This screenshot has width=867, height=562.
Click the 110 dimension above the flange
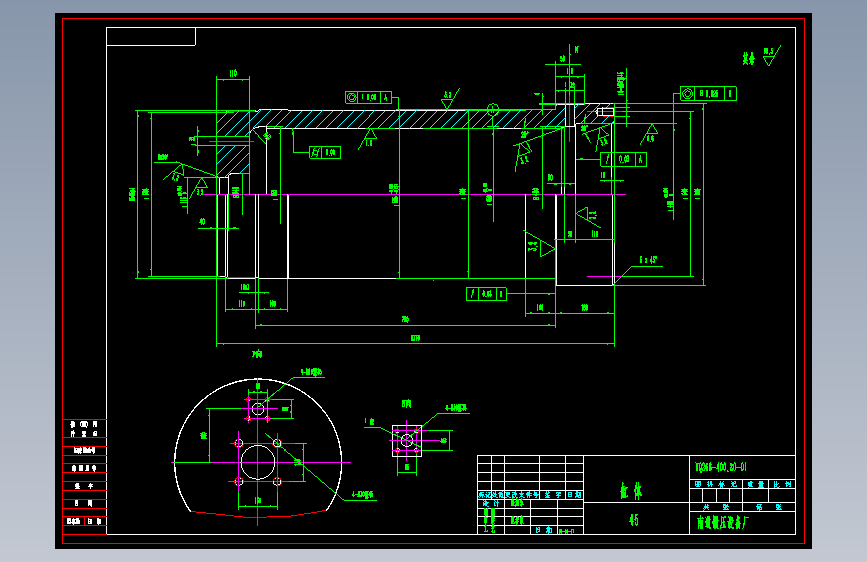[x=233, y=73]
